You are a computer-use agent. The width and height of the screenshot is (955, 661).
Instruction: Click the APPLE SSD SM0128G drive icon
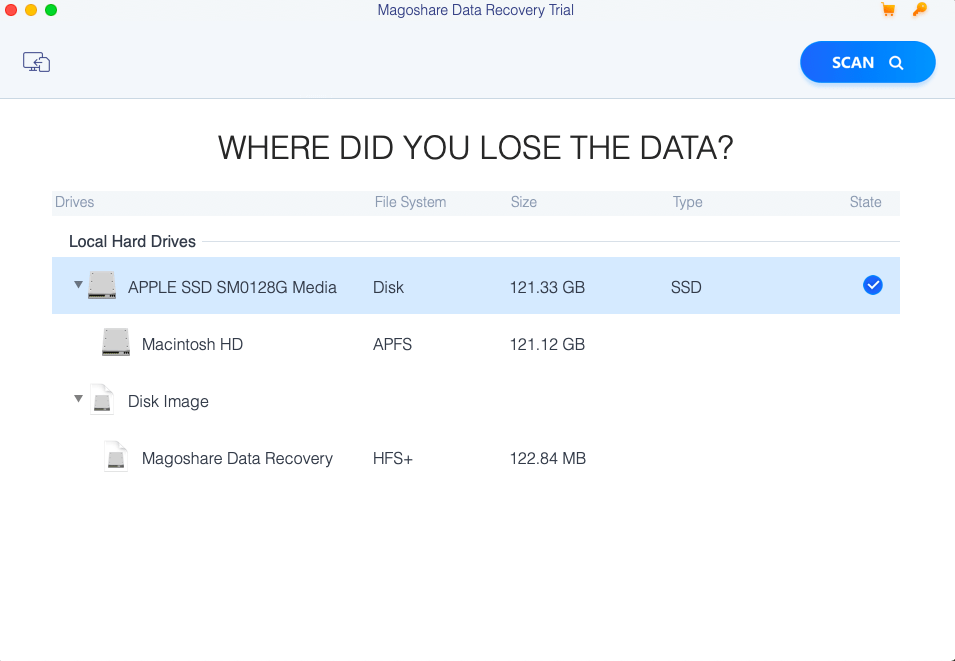(x=102, y=286)
